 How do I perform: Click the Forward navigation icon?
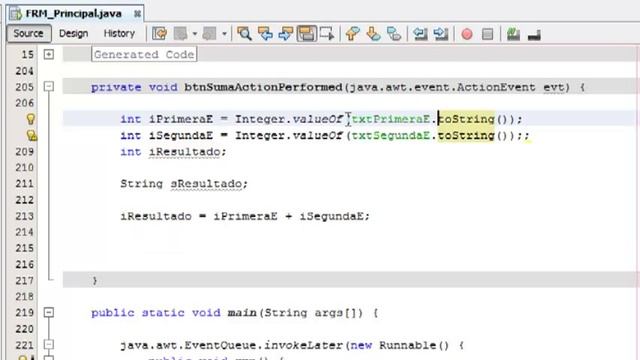209,33
